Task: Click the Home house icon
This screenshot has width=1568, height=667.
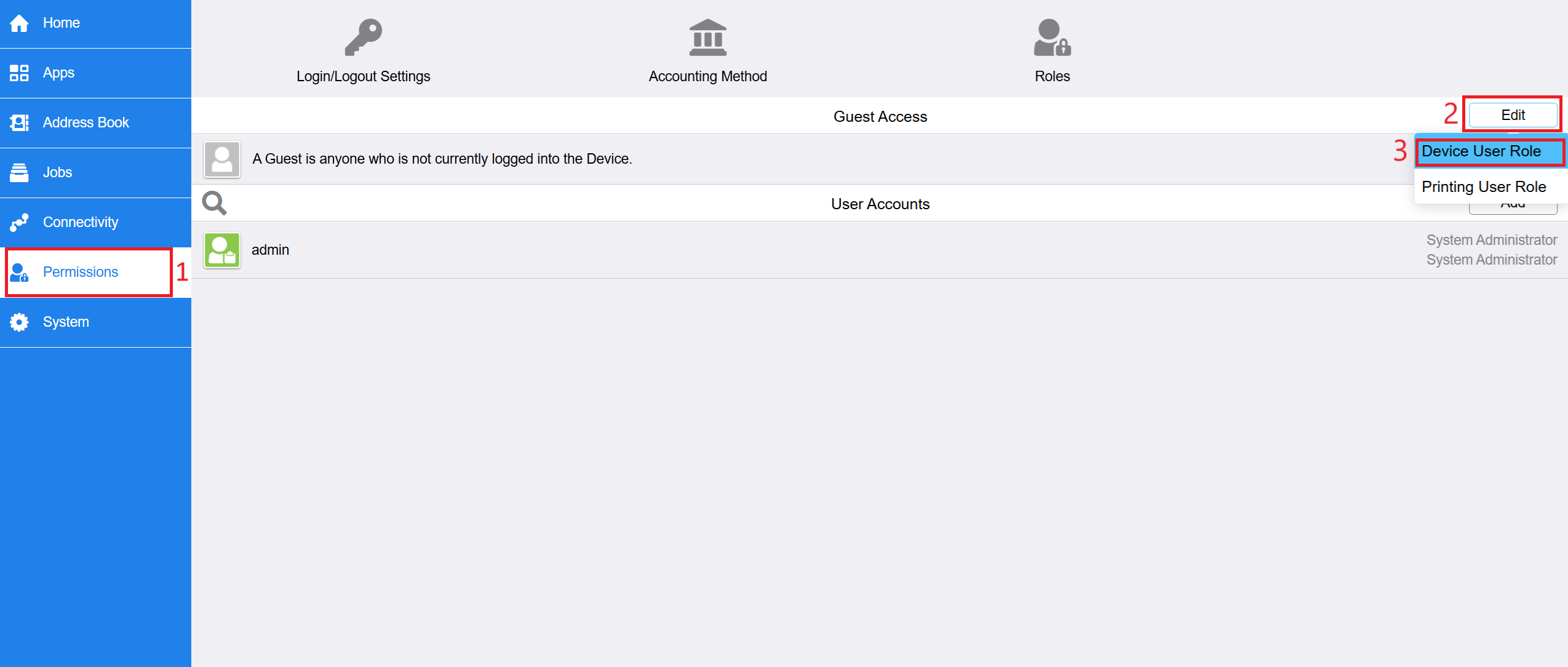Action: [19, 23]
